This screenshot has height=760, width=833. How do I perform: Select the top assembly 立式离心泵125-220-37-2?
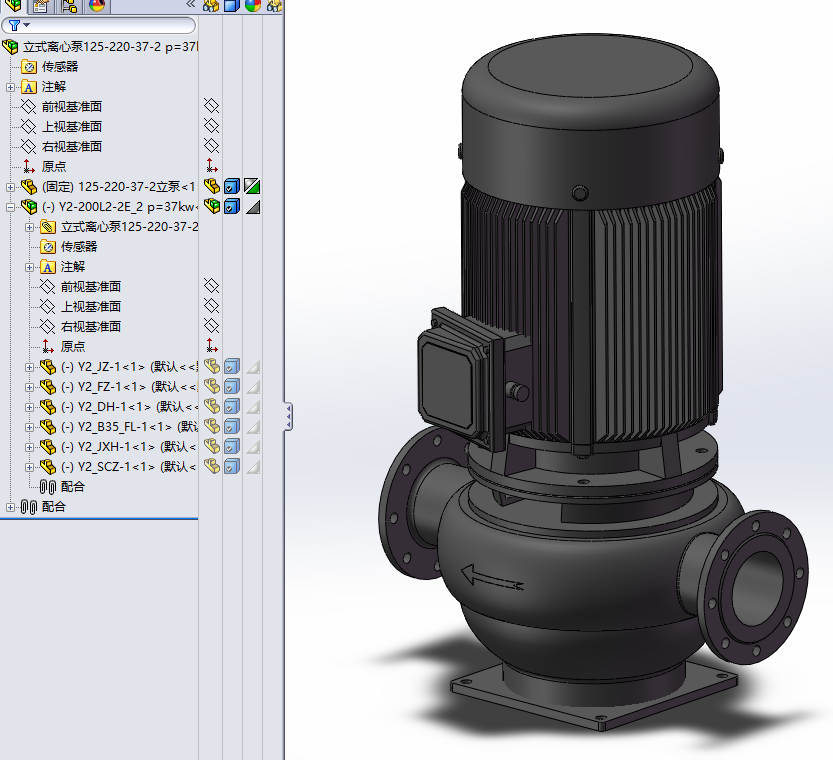tap(110, 47)
